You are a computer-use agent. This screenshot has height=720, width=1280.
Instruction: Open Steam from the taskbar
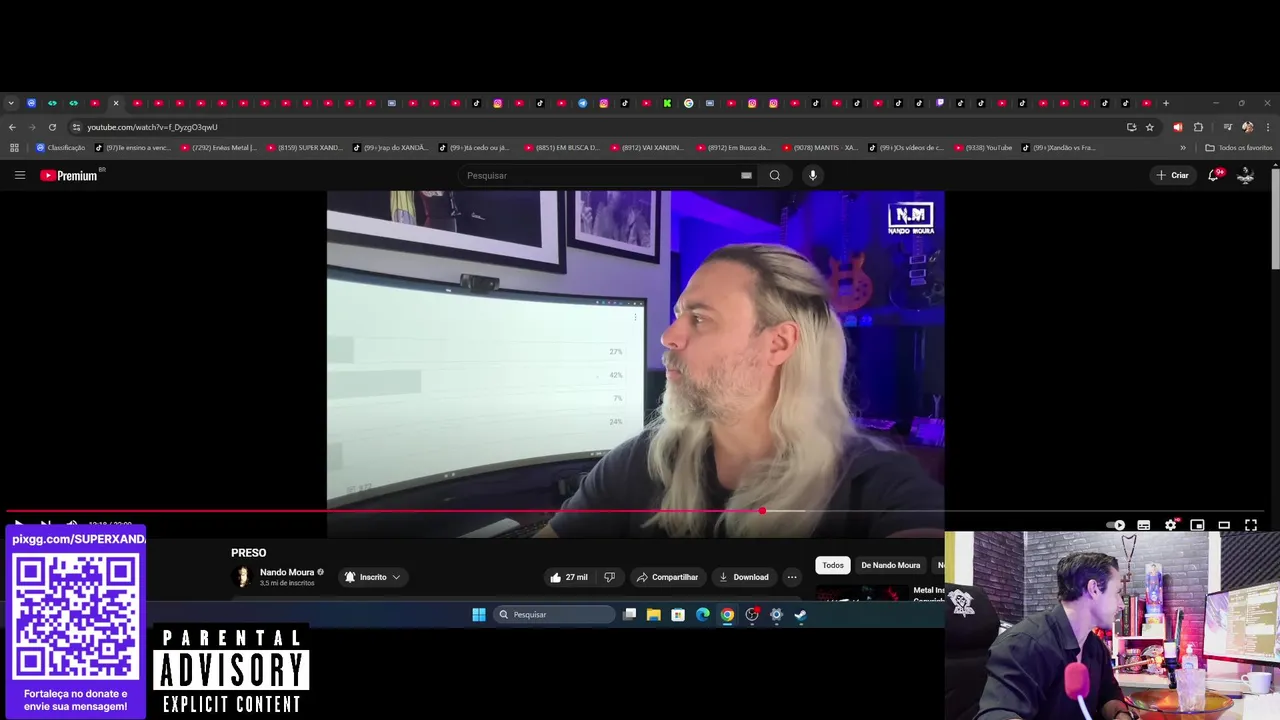(x=800, y=615)
